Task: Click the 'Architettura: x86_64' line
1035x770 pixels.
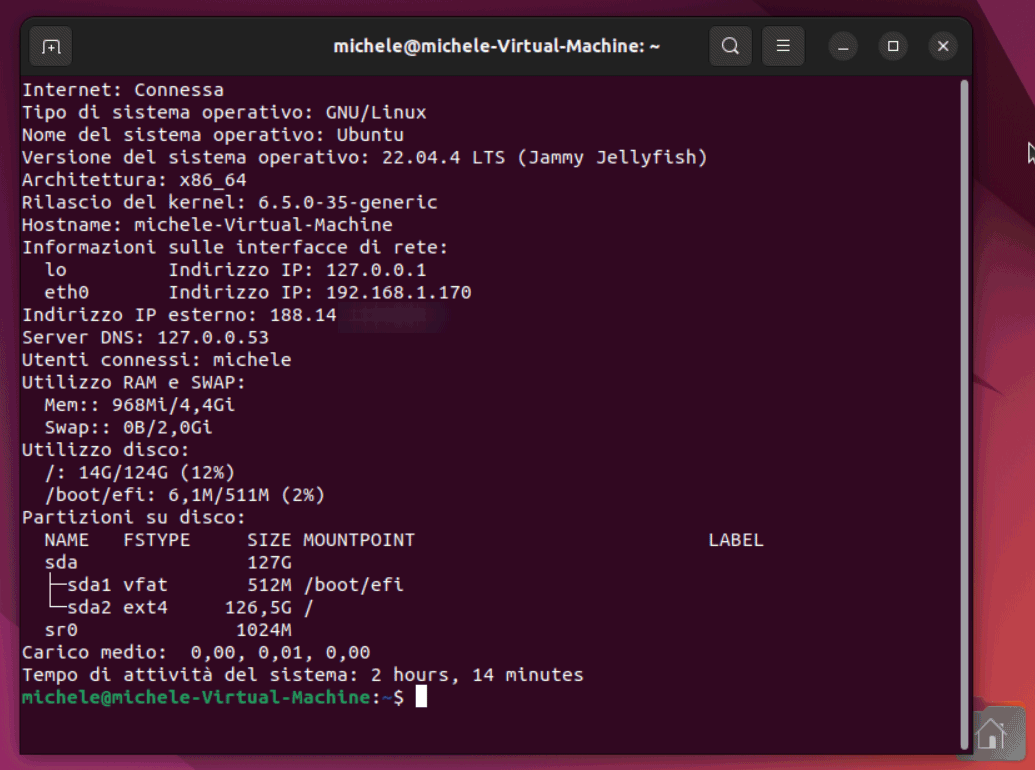Action: point(134,179)
